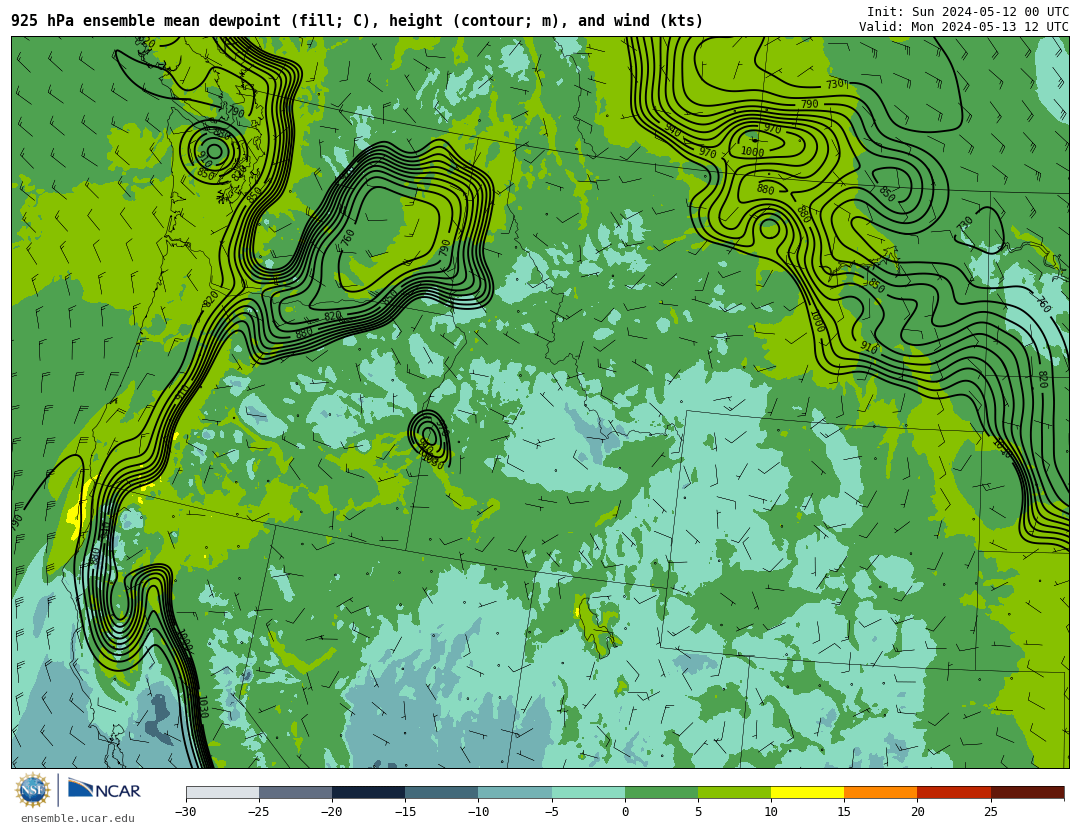The width and height of the screenshot is (1080, 831).
Task: Click the -20 to -15 dark navy swatch
Action: coord(368,792)
